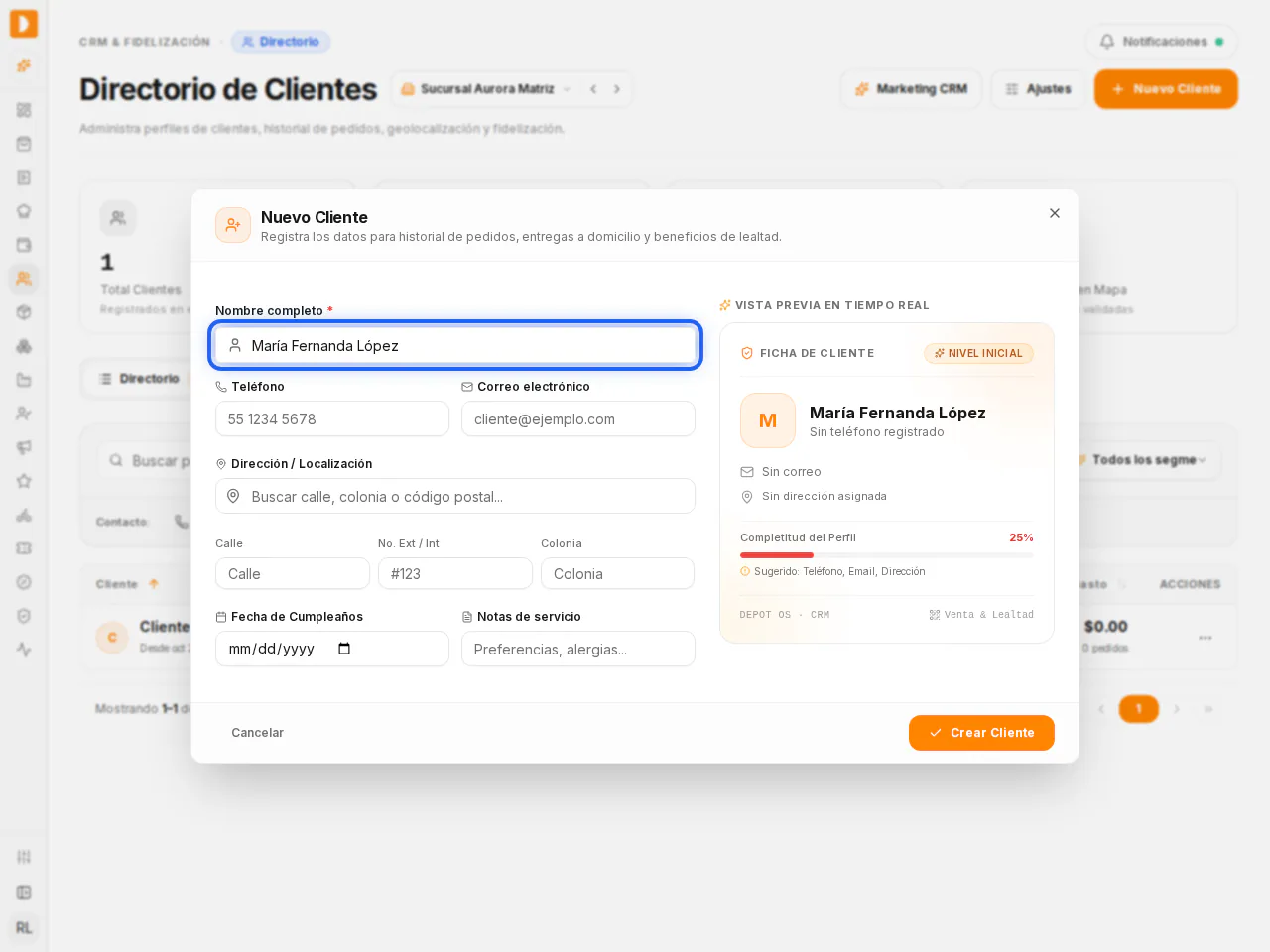The image size is (1270, 952).
Task: Click the sparkle icon below the logo
Action: tap(24, 65)
